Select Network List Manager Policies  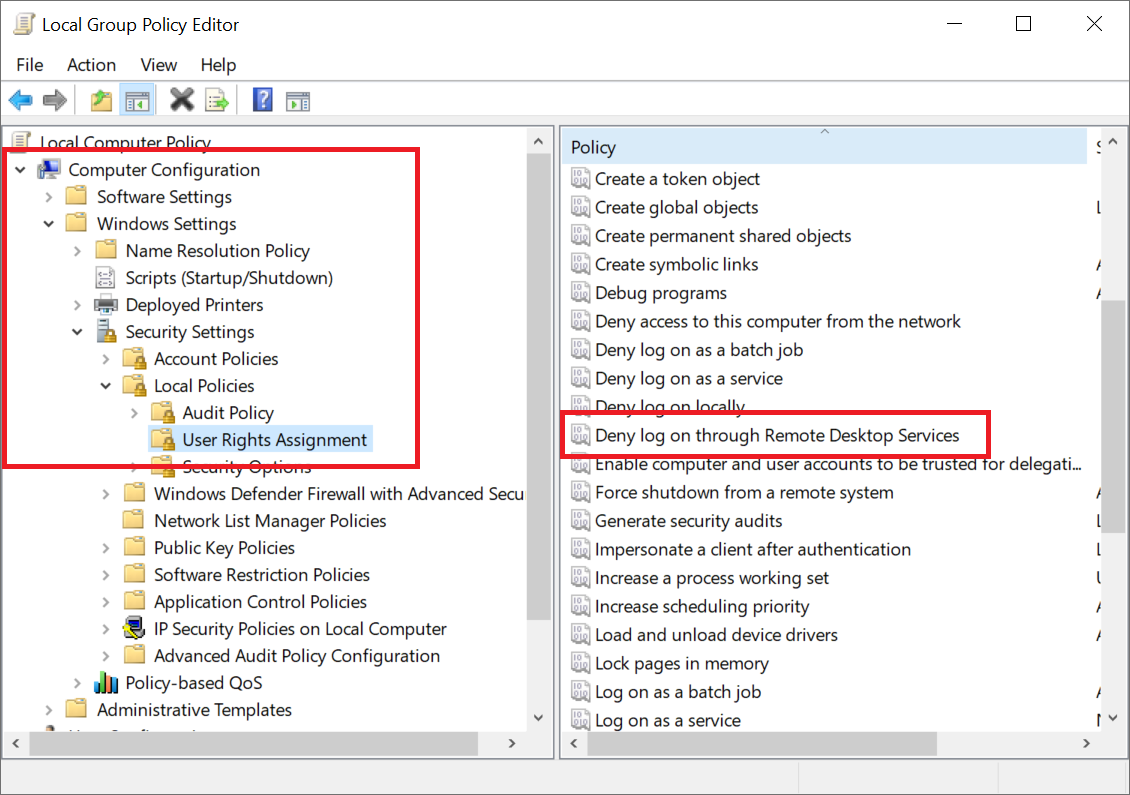[x=270, y=520]
